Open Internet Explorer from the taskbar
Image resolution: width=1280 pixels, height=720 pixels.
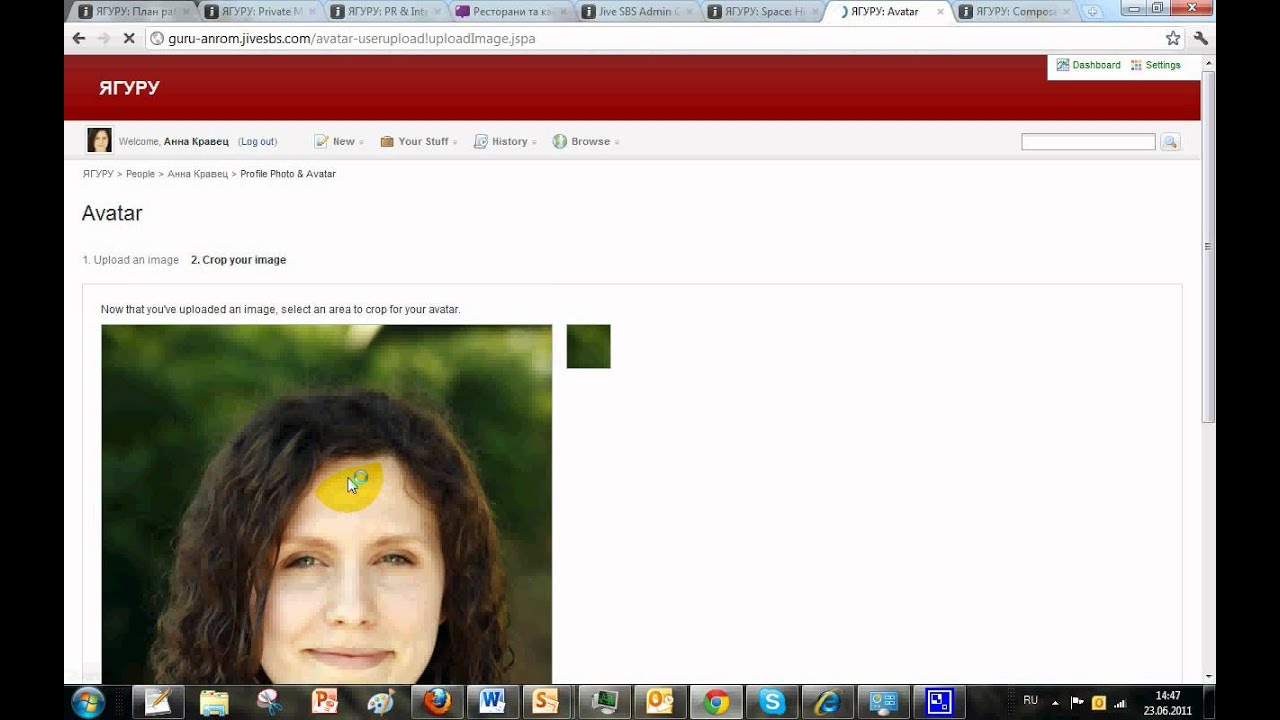(827, 702)
